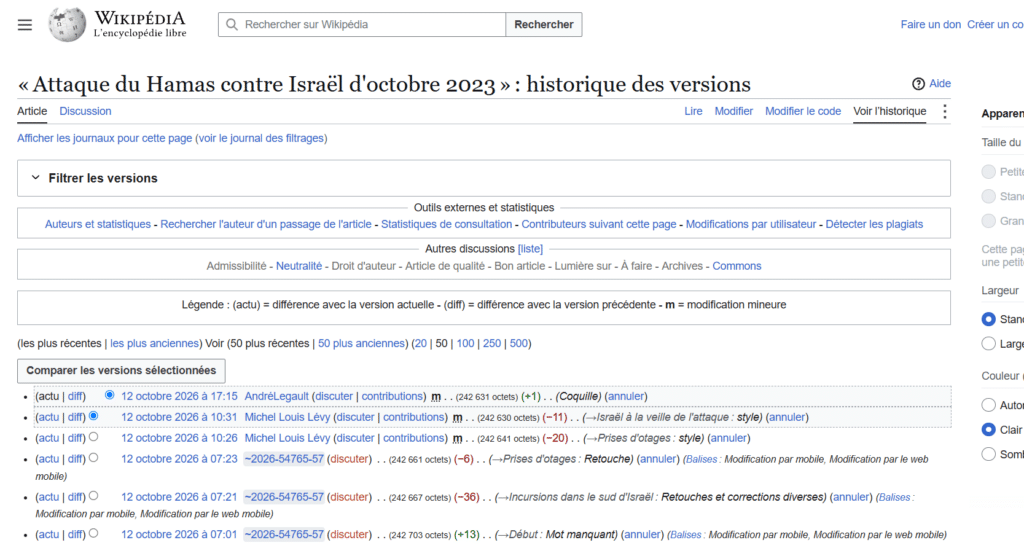Image resolution: width=1024 pixels, height=548 pixels.
Task: Show 20 revisions per page
Action: pos(421,344)
